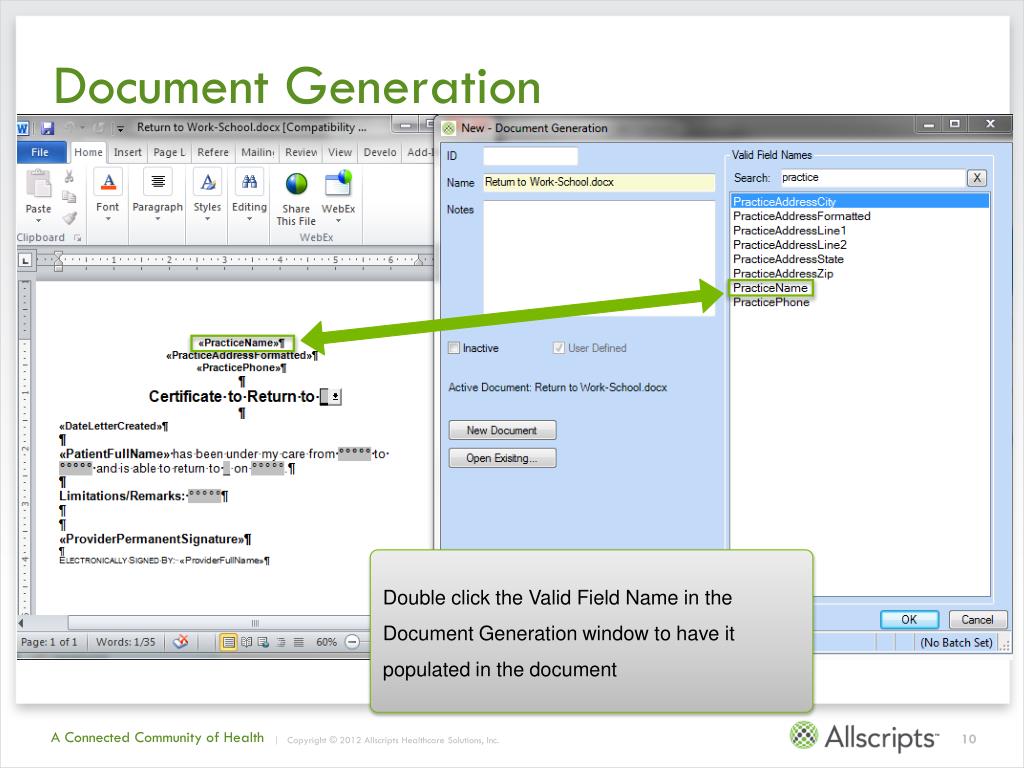Click the Editing binoculars icon
The image size is (1024, 768).
[x=249, y=182]
